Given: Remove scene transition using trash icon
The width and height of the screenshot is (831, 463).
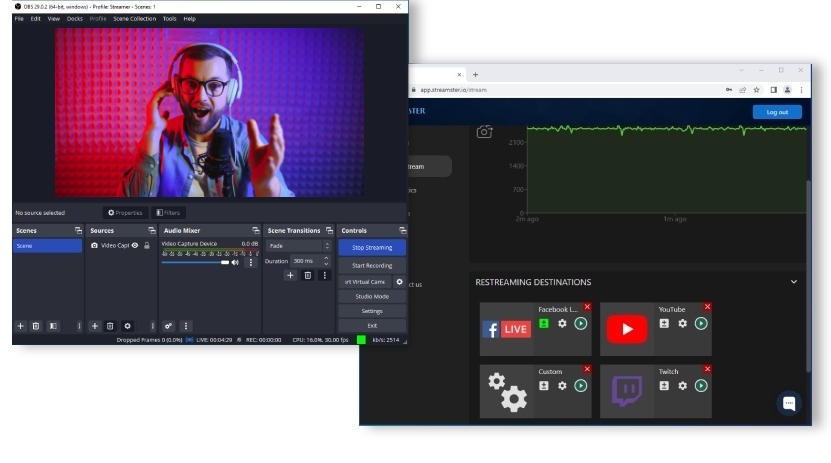Looking at the screenshot, I should 307,275.
